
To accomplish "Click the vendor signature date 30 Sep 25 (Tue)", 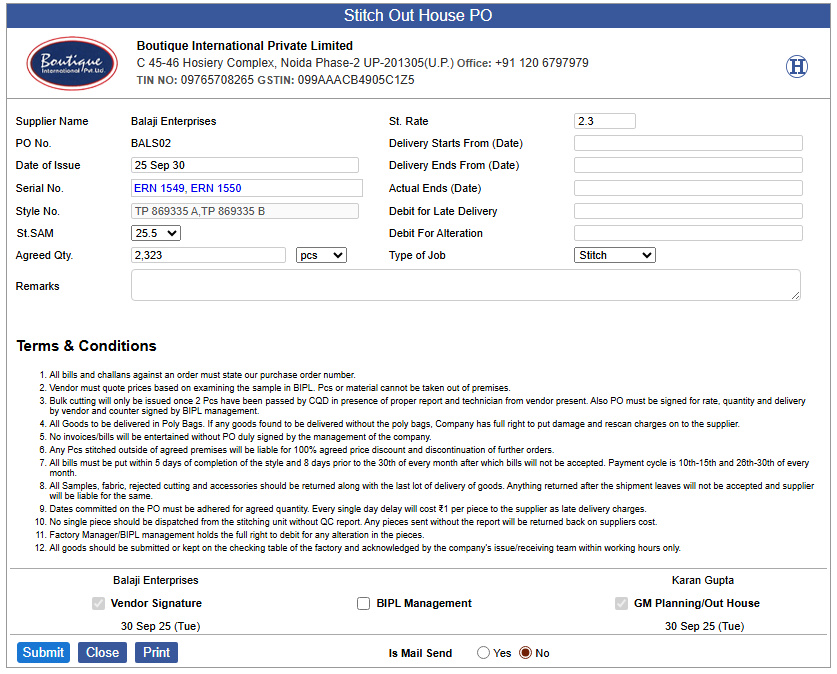I will click(160, 626).
